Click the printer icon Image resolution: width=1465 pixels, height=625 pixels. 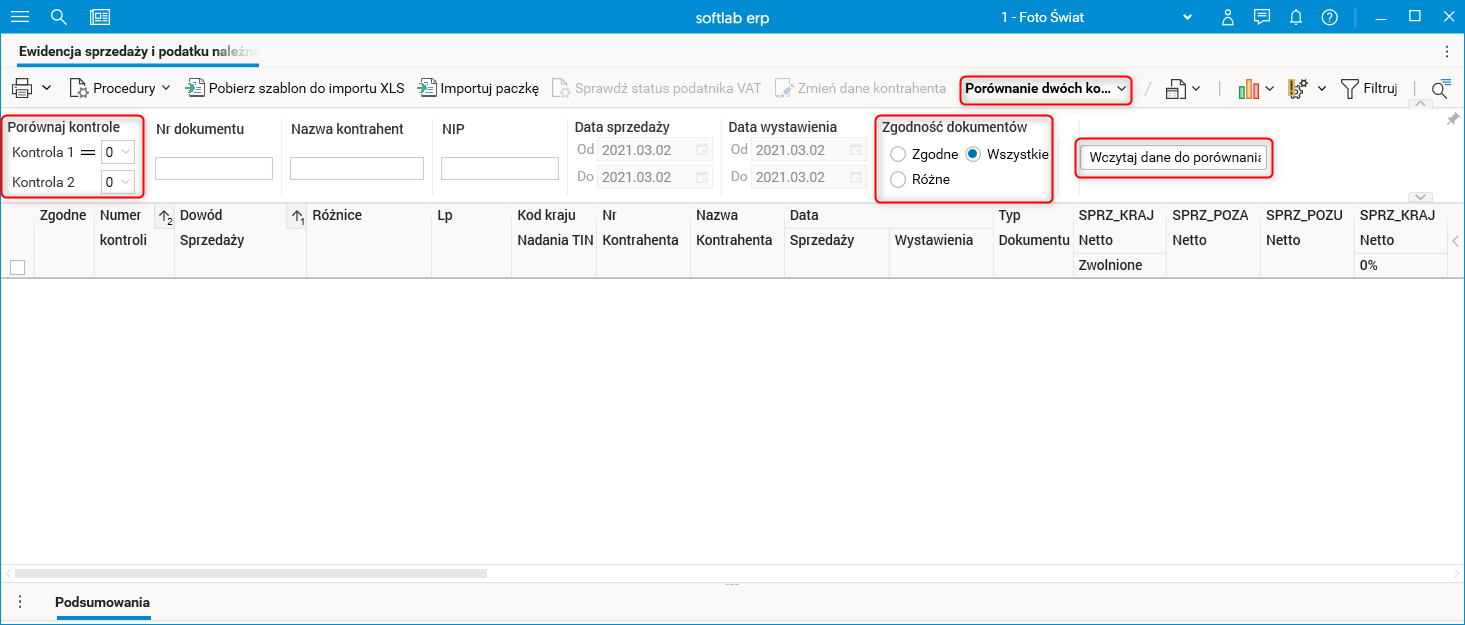(x=22, y=88)
